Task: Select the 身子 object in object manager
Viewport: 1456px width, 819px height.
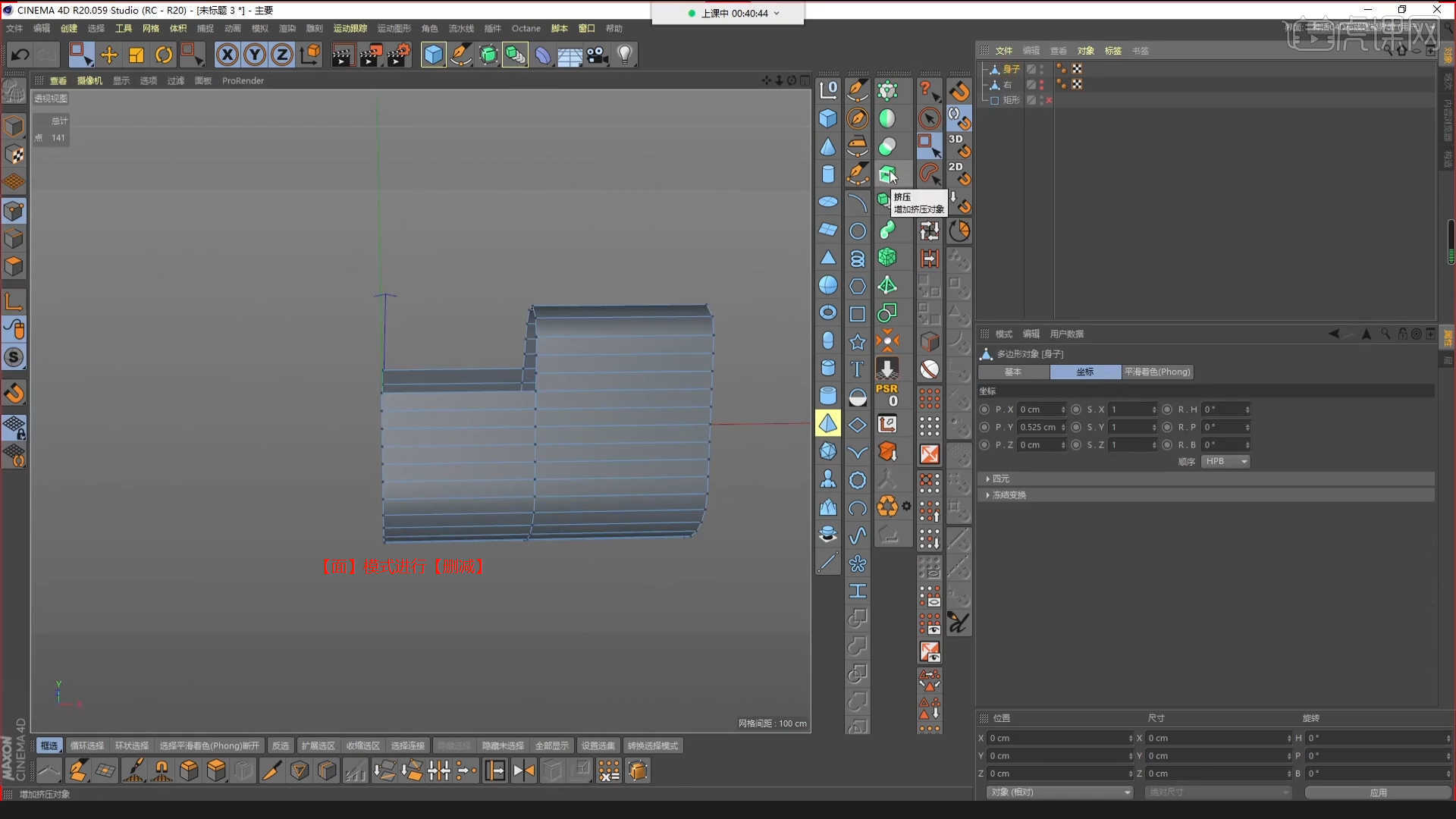Action: click(1012, 69)
